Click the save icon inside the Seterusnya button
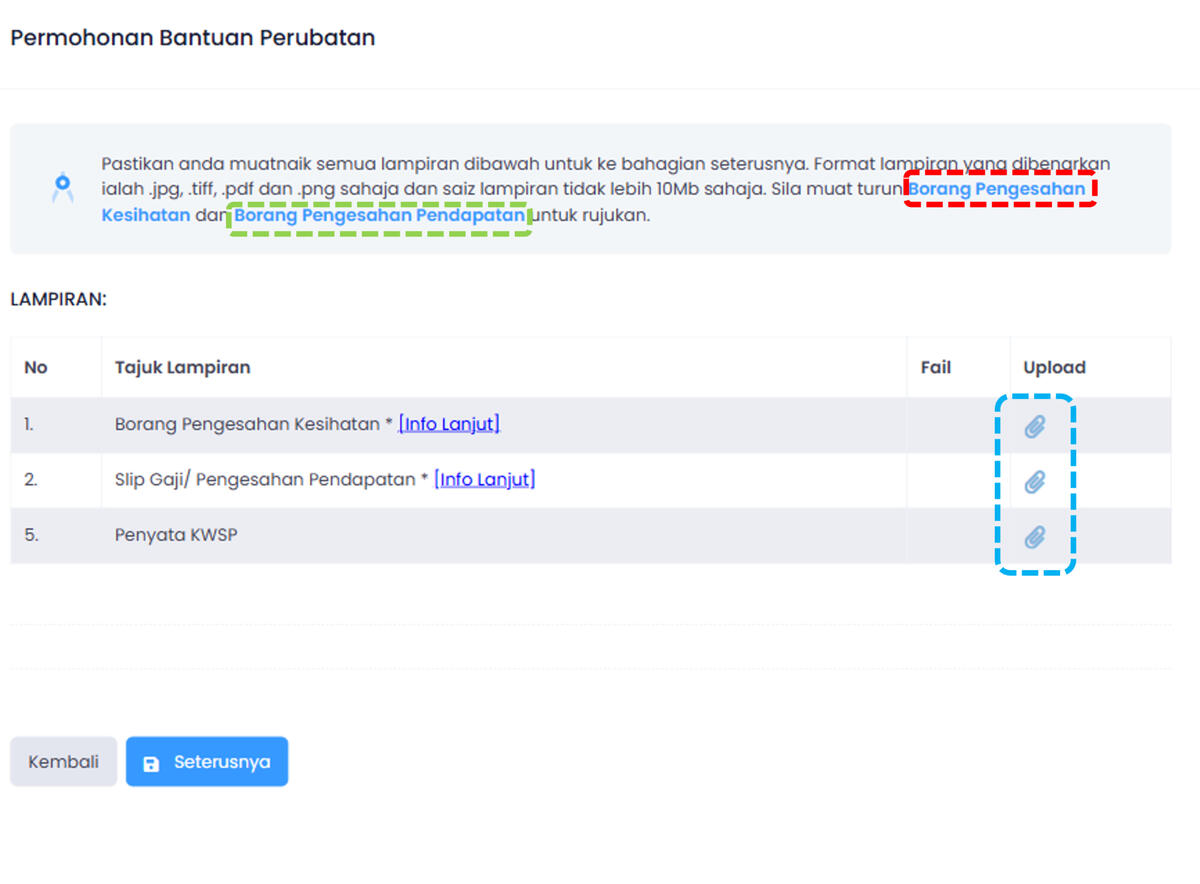The image size is (1200, 884). click(x=151, y=763)
